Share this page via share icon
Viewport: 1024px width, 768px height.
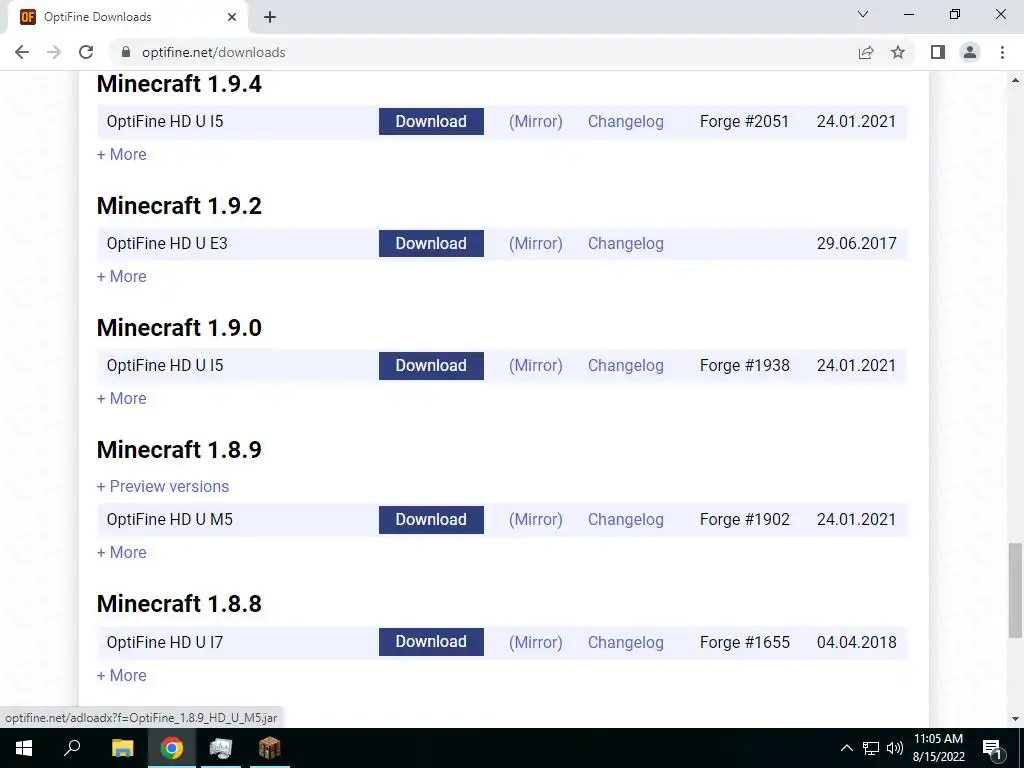(x=866, y=52)
